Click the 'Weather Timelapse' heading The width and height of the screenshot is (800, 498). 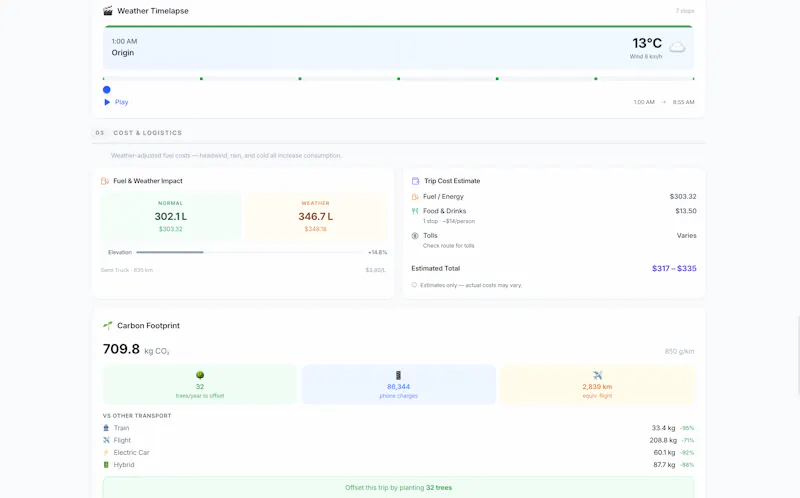tap(153, 11)
